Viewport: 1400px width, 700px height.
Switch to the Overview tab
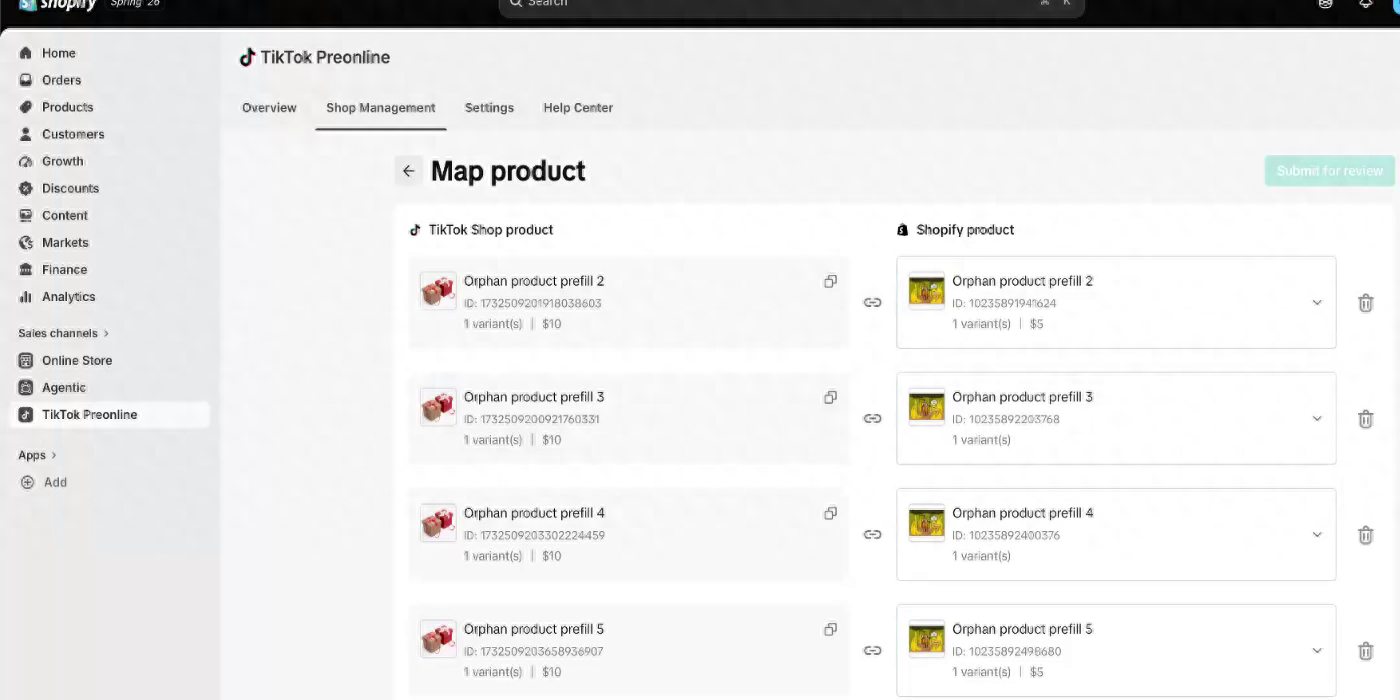point(269,108)
